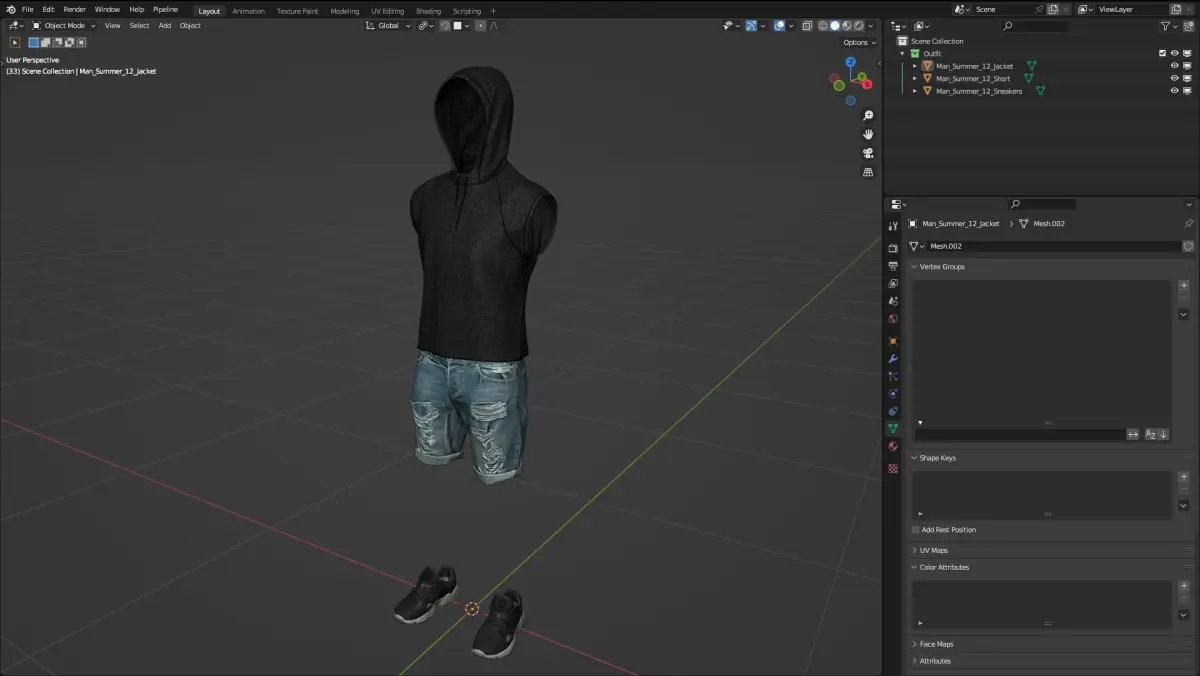1200x676 pixels.
Task: Add a new vertex group with plus
Action: pos(1183,285)
